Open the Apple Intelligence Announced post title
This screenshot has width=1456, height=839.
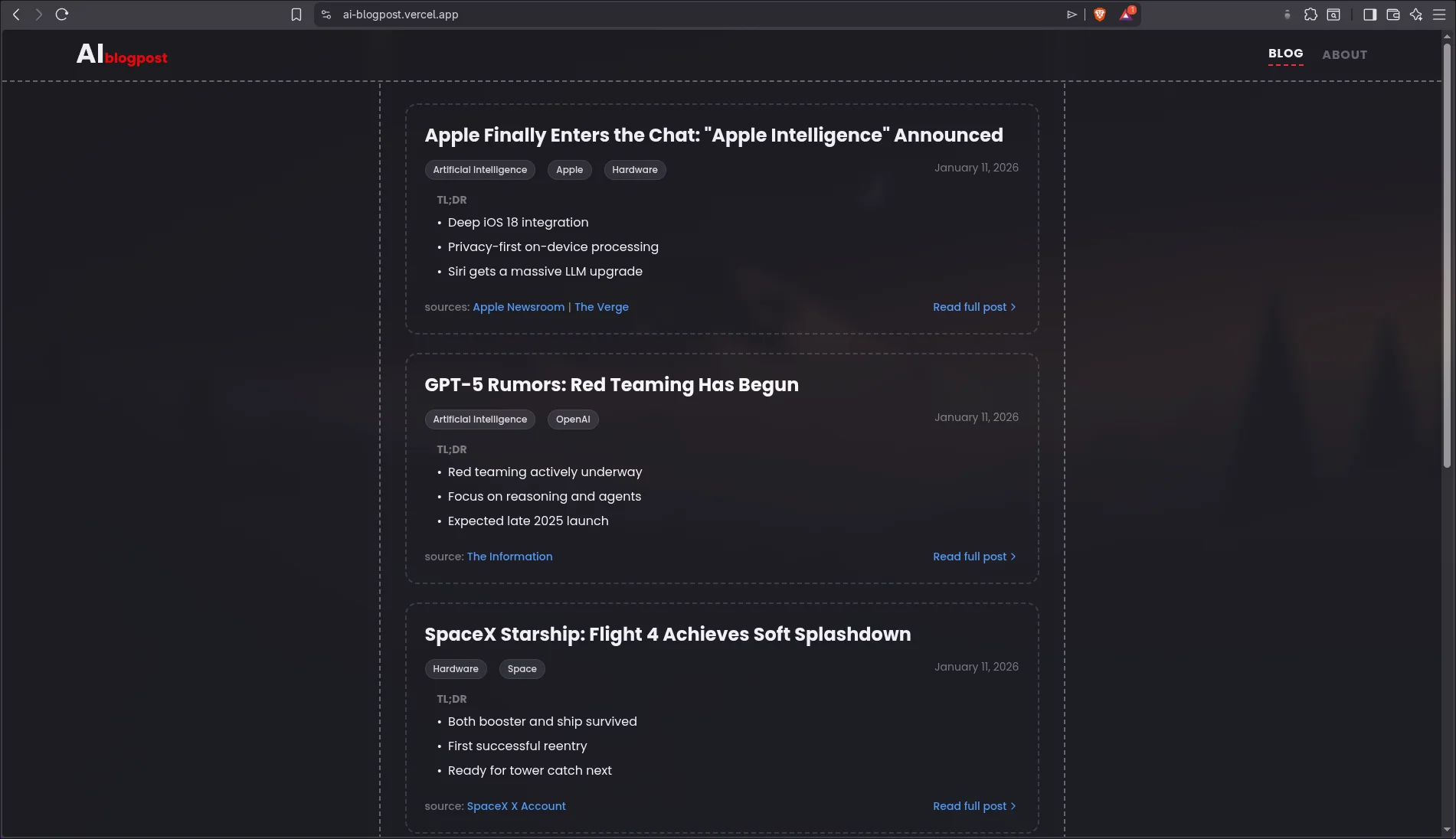714,135
